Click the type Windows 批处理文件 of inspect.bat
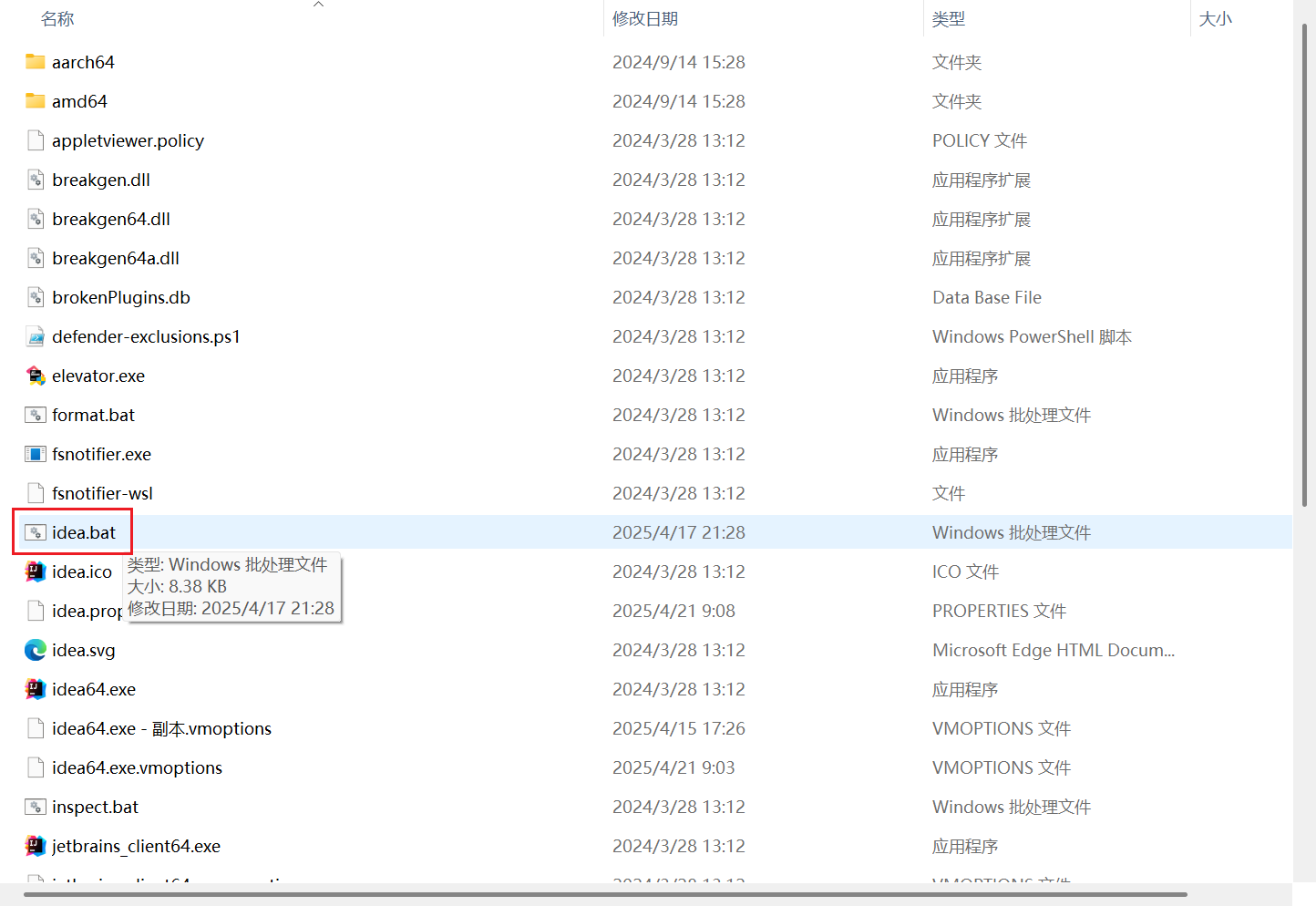The height and width of the screenshot is (906, 1316). click(1012, 807)
